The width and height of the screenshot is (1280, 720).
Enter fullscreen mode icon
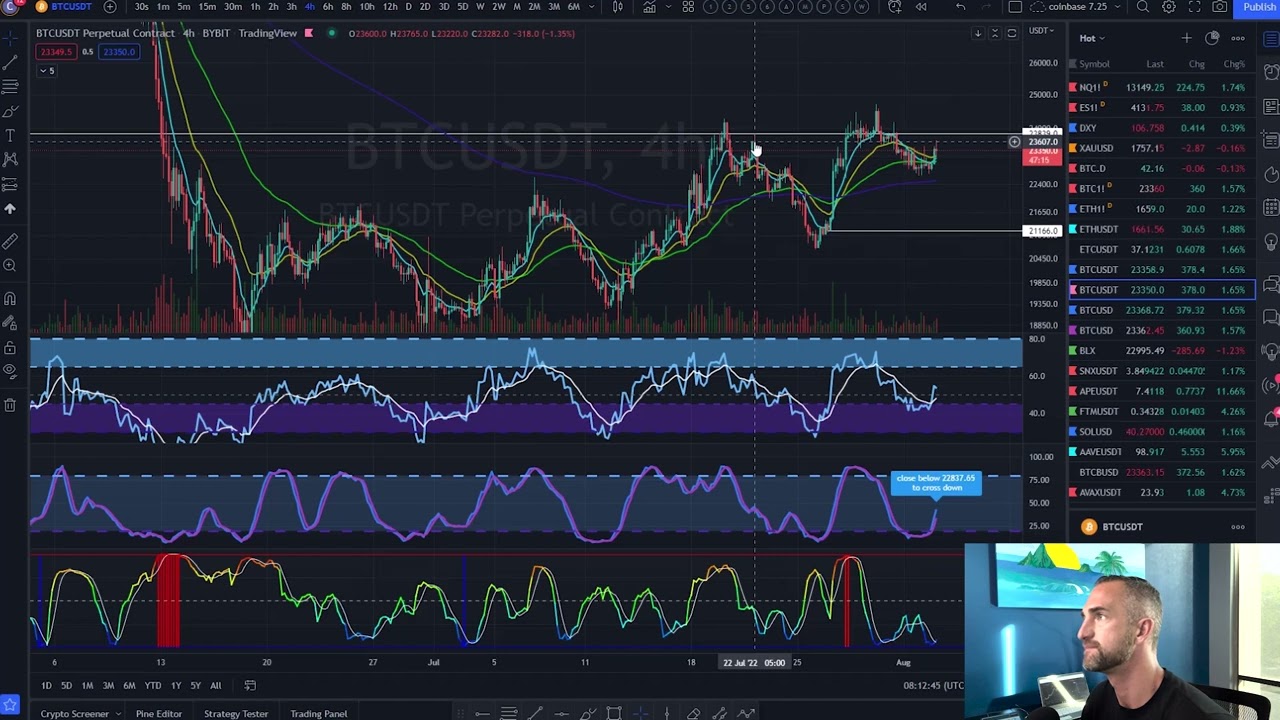point(1194,7)
